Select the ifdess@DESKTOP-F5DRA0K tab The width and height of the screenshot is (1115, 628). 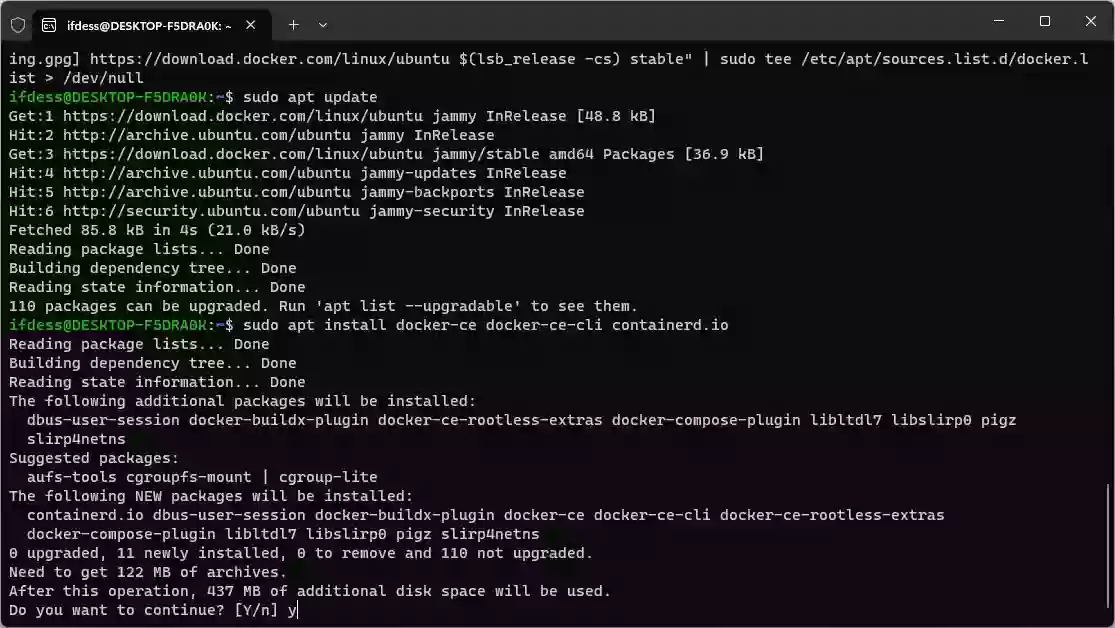[x=150, y=24]
